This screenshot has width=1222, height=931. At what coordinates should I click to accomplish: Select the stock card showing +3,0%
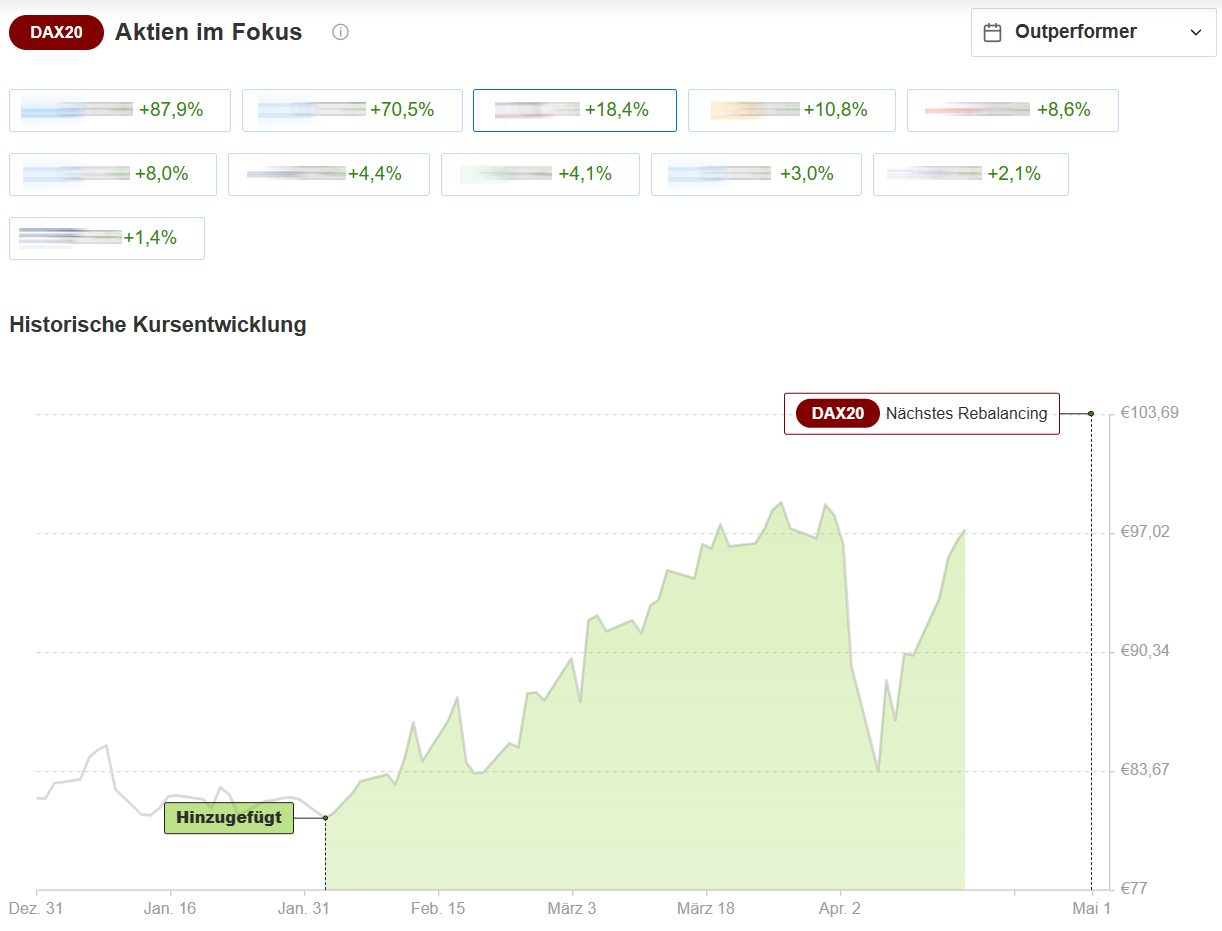tap(756, 174)
